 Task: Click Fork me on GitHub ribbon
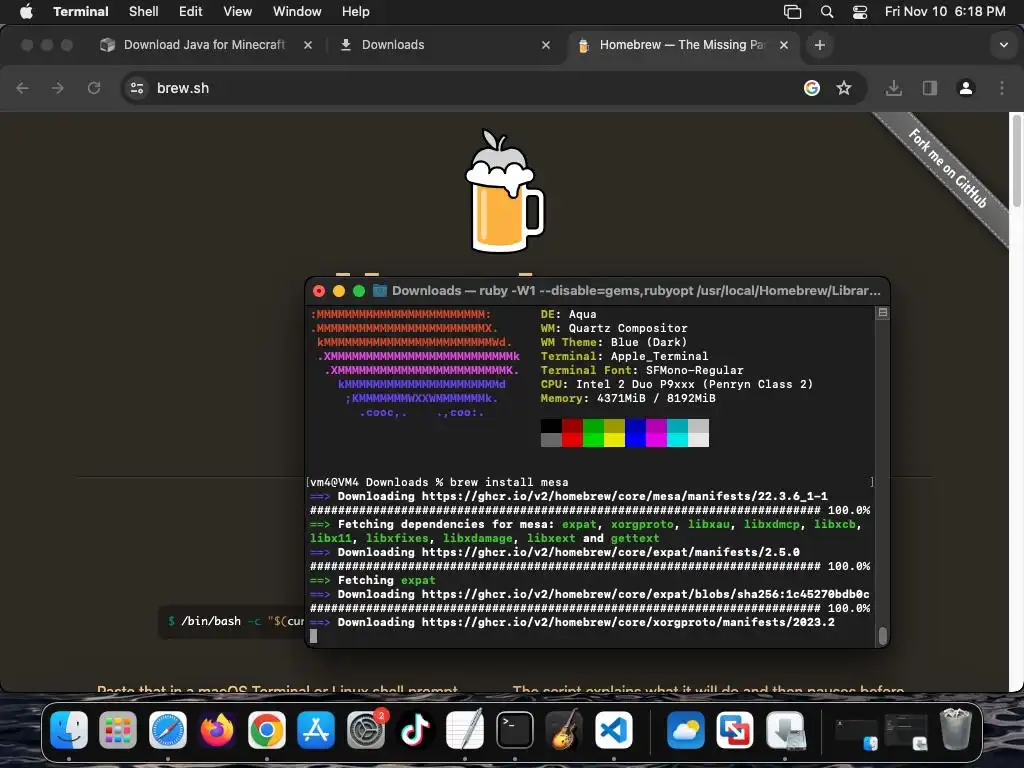[x=948, y=168]
